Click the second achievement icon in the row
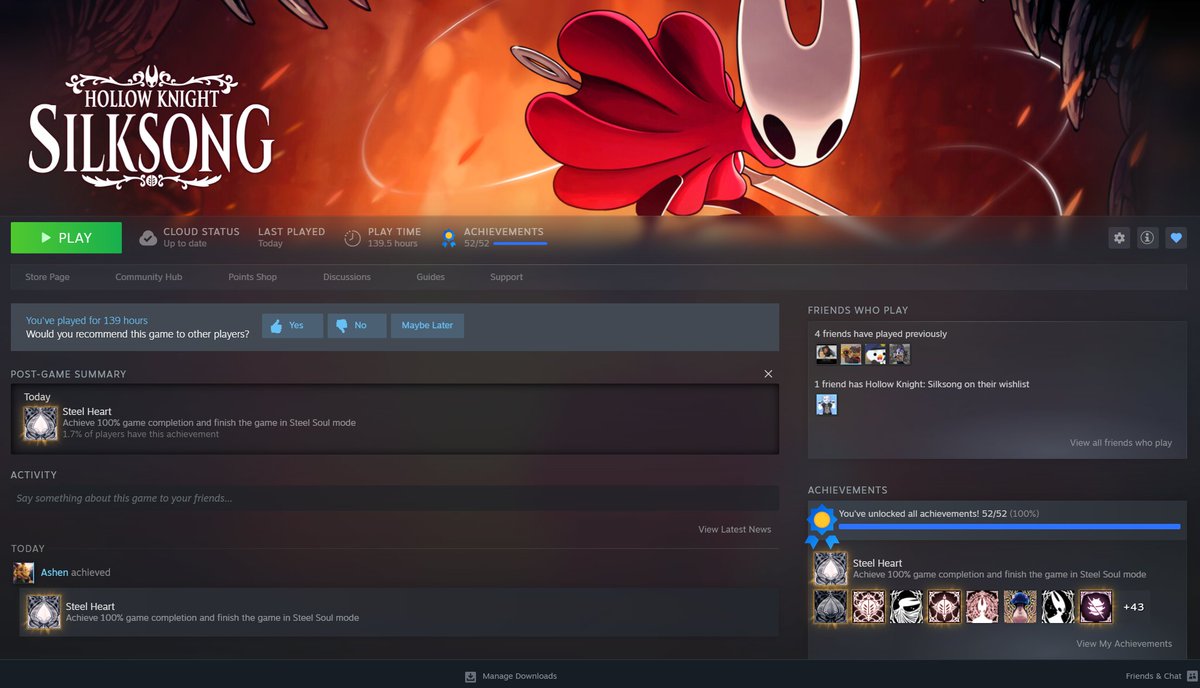The width and height of the screenshot is (1200, 688). (x=869, y=606)
